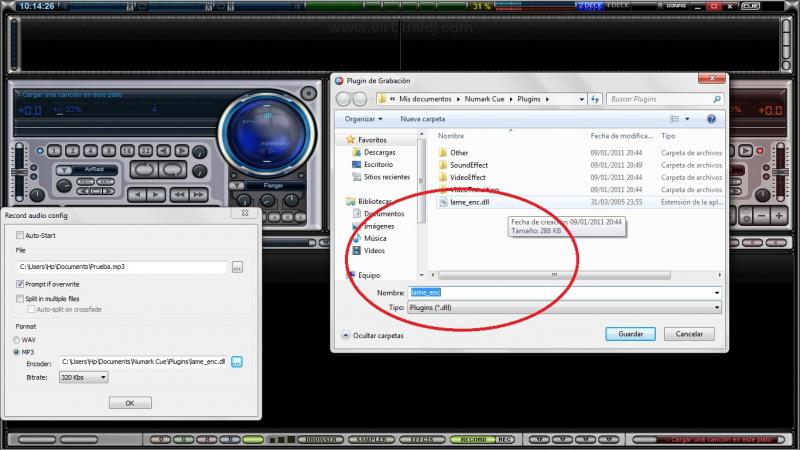Click the File path field with Prueba.mp3

click(x=121, y=267)
